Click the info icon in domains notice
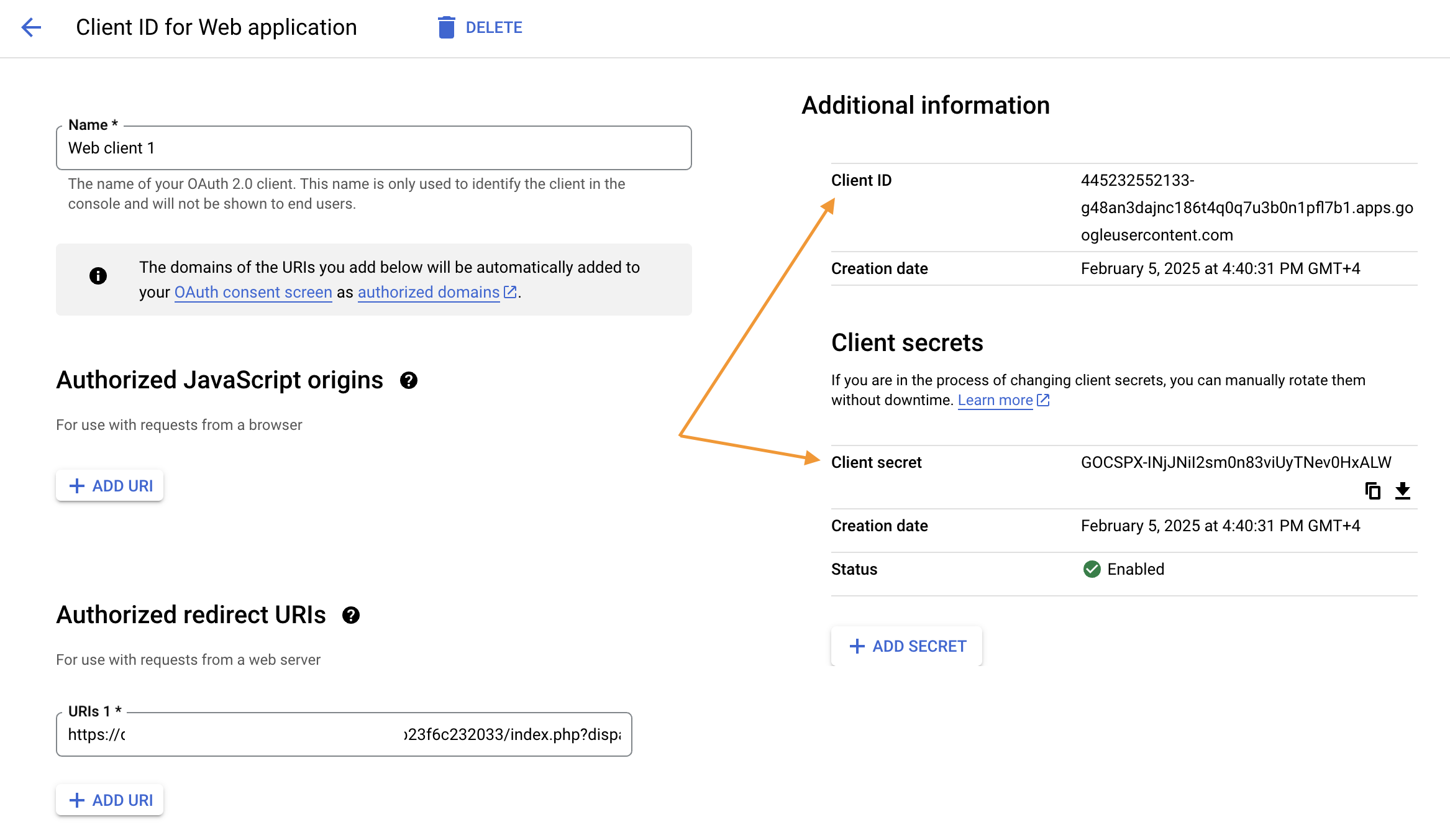Image resolution: width=1450 pixels, height=840 pixels. click(98, 276)
